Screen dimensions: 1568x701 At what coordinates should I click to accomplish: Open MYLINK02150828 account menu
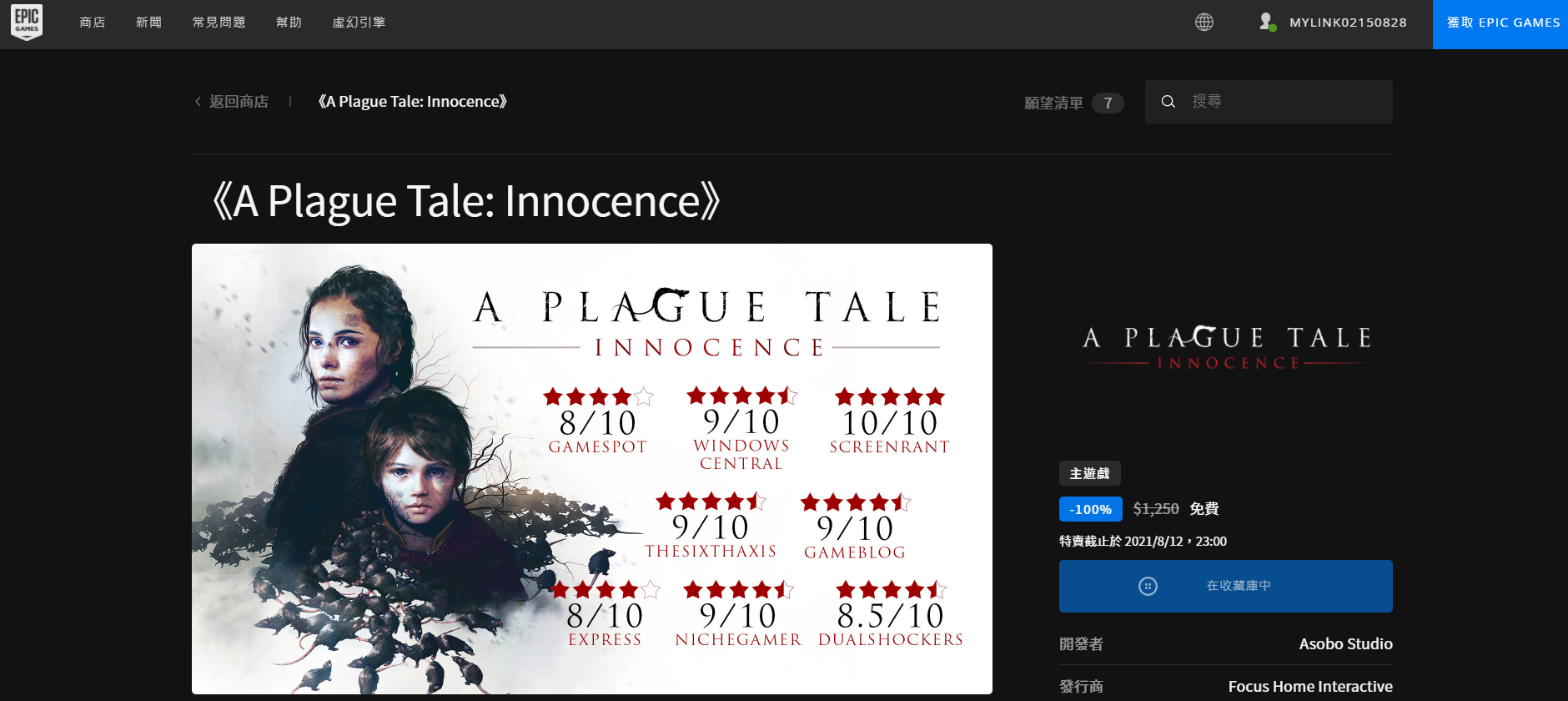[1348, 23]
